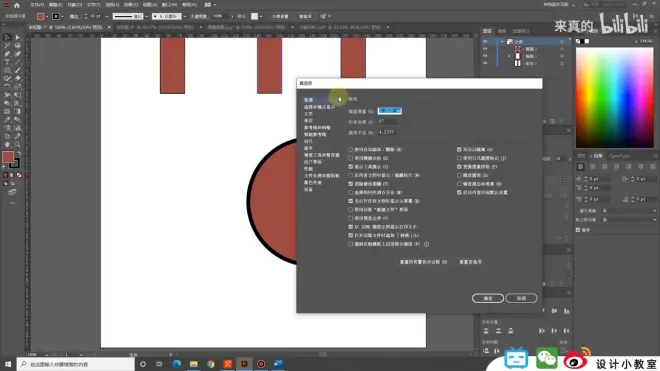Click Windows taskbar search box

(76, 364)
